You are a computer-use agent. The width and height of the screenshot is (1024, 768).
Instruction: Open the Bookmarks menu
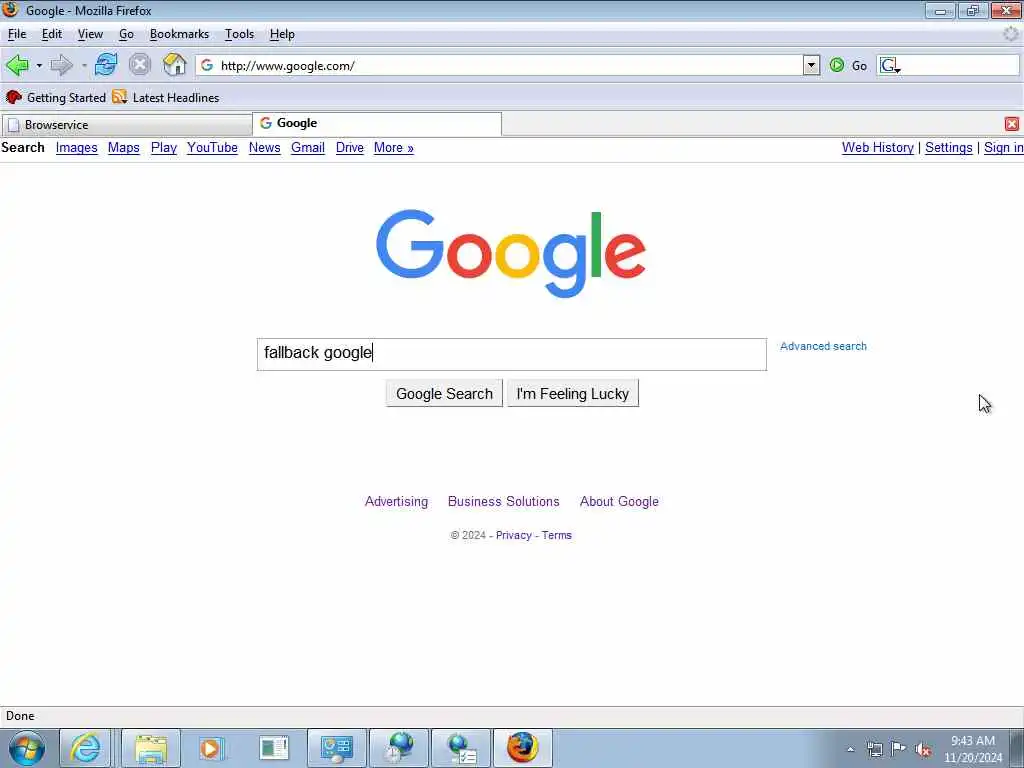click(x=179, y=34)
